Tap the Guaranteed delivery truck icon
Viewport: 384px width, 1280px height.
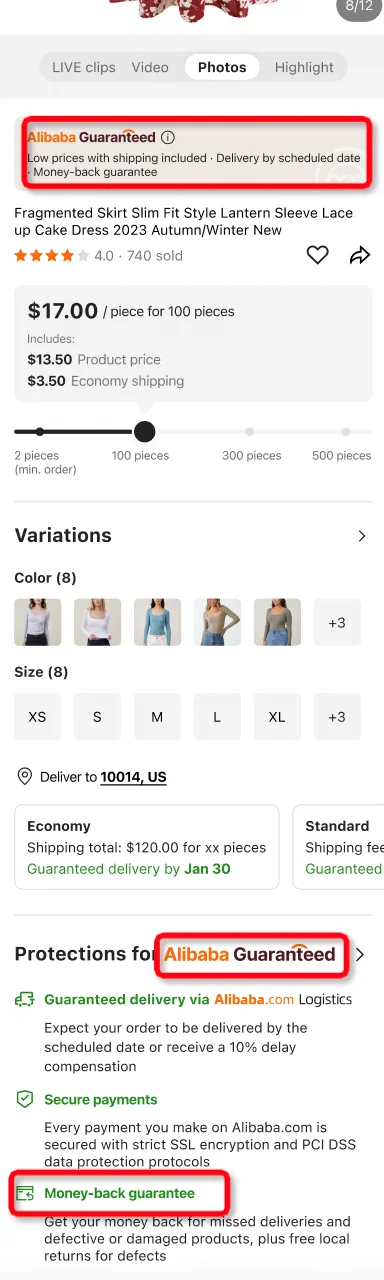pyautogui.click(x=25, y=999)
